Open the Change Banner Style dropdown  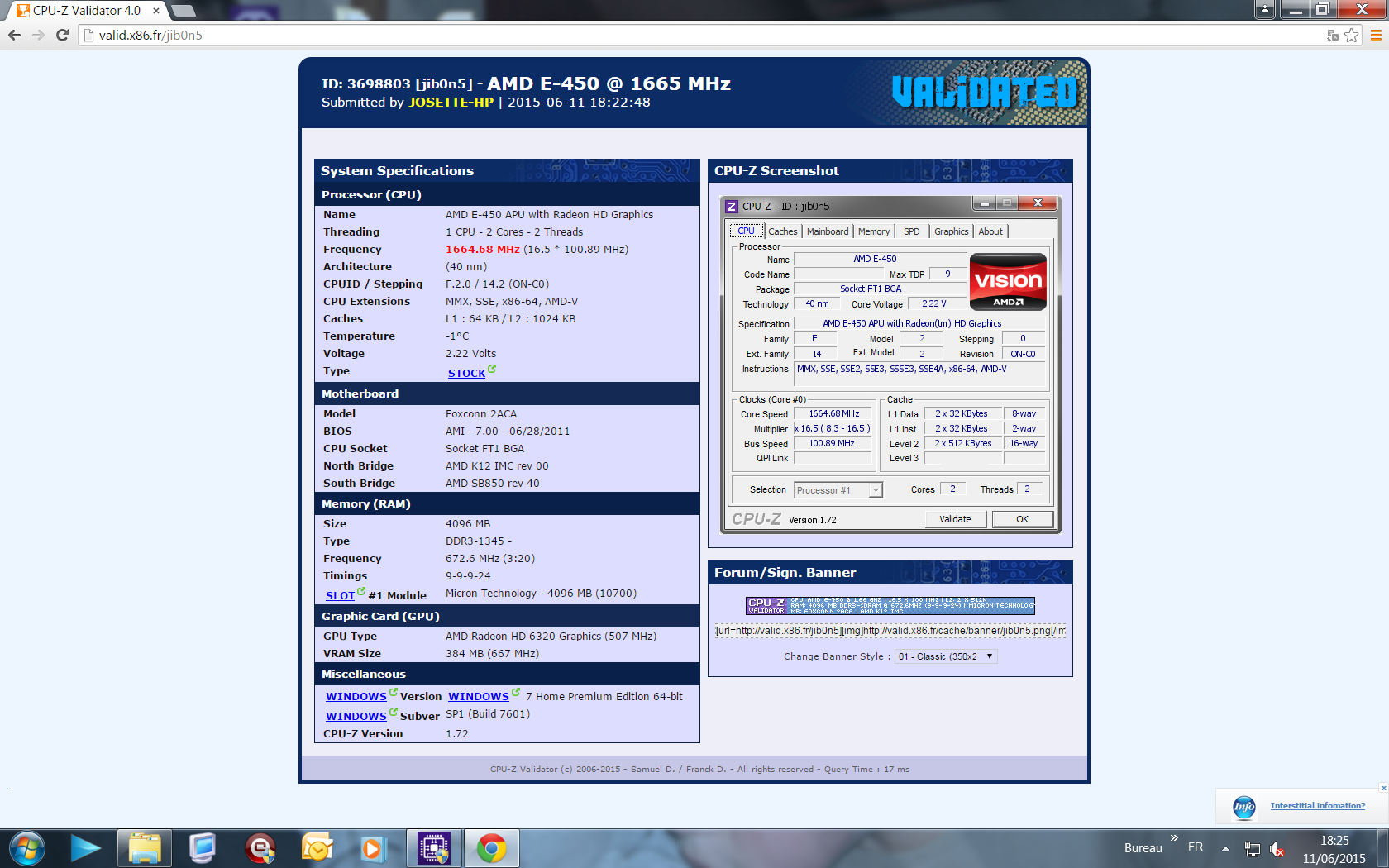946,656
